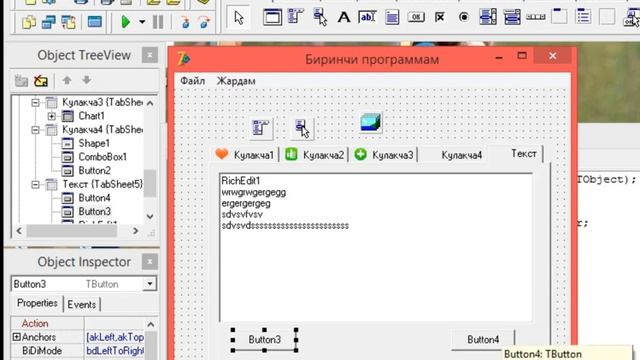640x360 pixels.
Task: Collapse the Кулакча4 tree node
Action: [x=36, y=130]
